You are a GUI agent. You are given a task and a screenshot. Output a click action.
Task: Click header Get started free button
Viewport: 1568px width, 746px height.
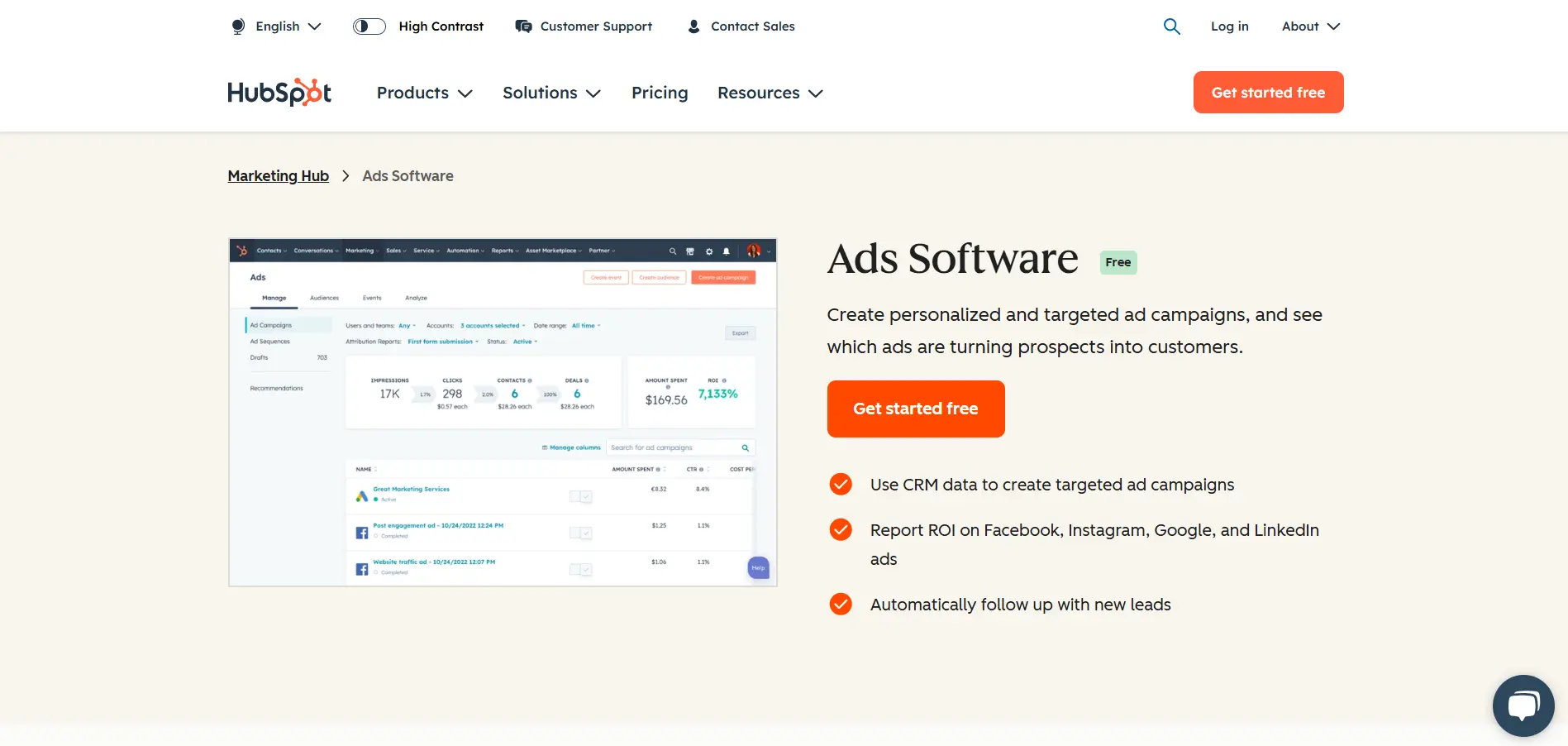tap(1268, 93)
